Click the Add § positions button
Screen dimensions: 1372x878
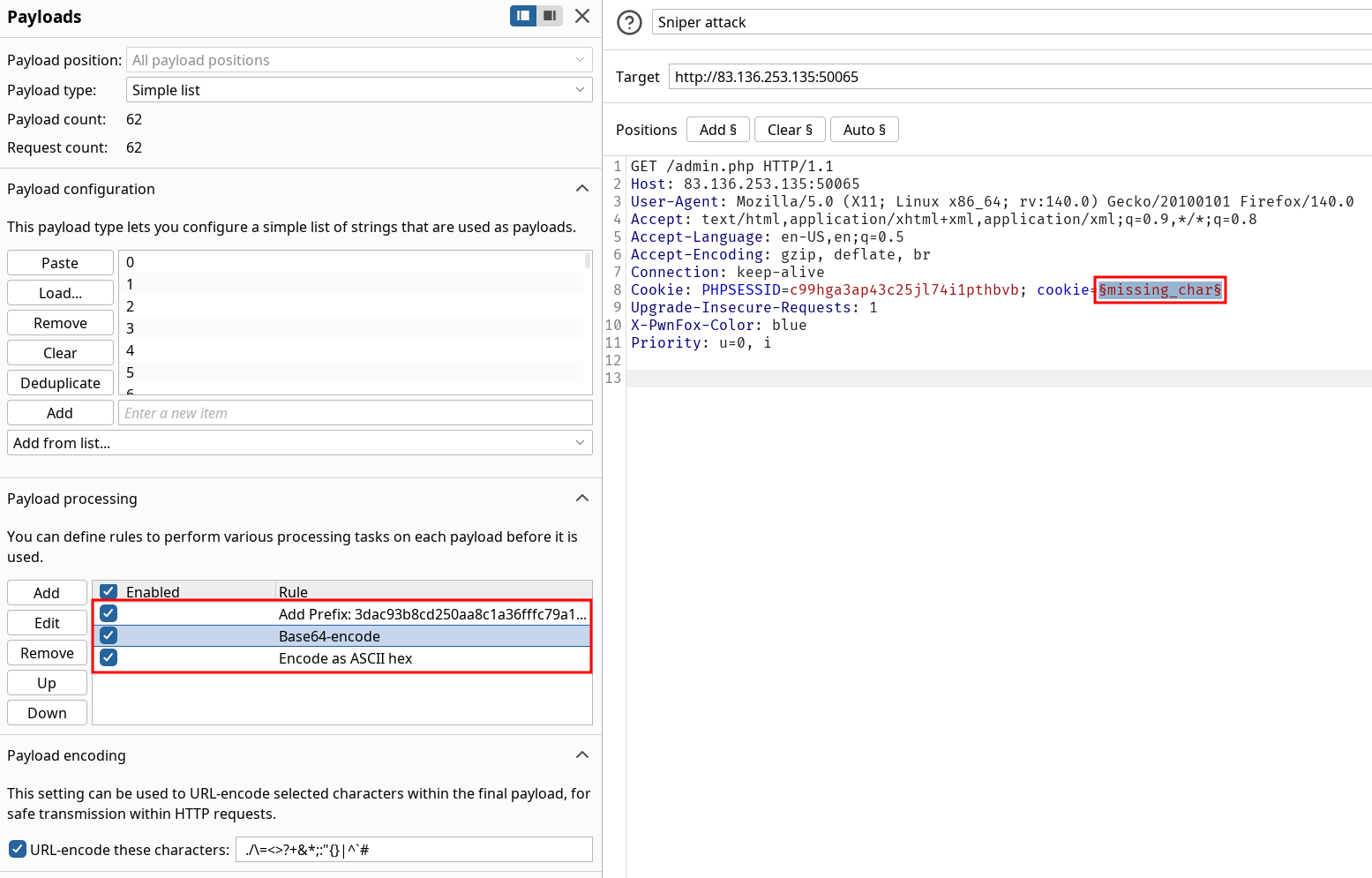[717, 130]
